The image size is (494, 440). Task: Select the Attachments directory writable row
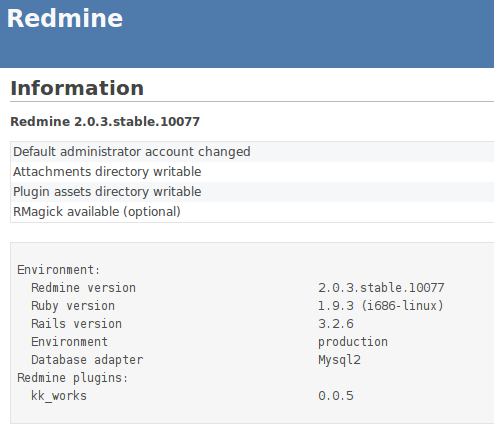coord(252,172)
